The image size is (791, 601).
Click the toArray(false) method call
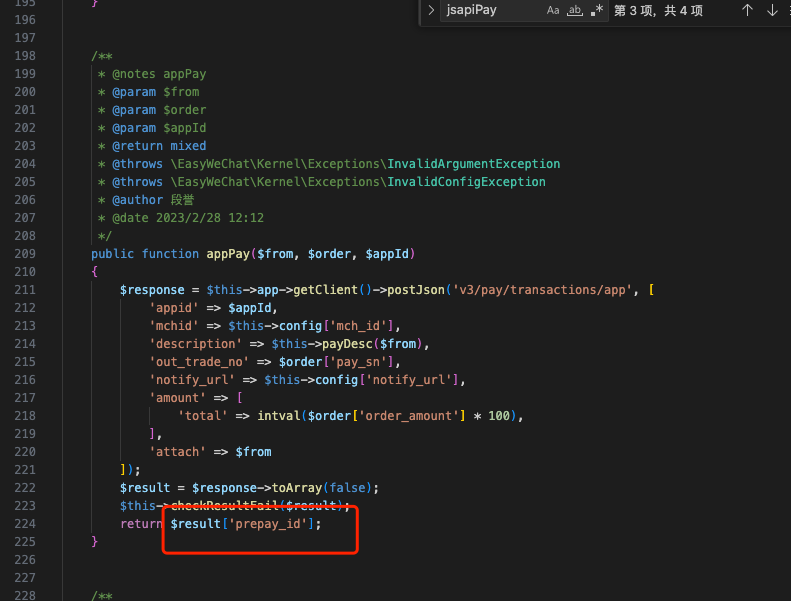point(322,488)
